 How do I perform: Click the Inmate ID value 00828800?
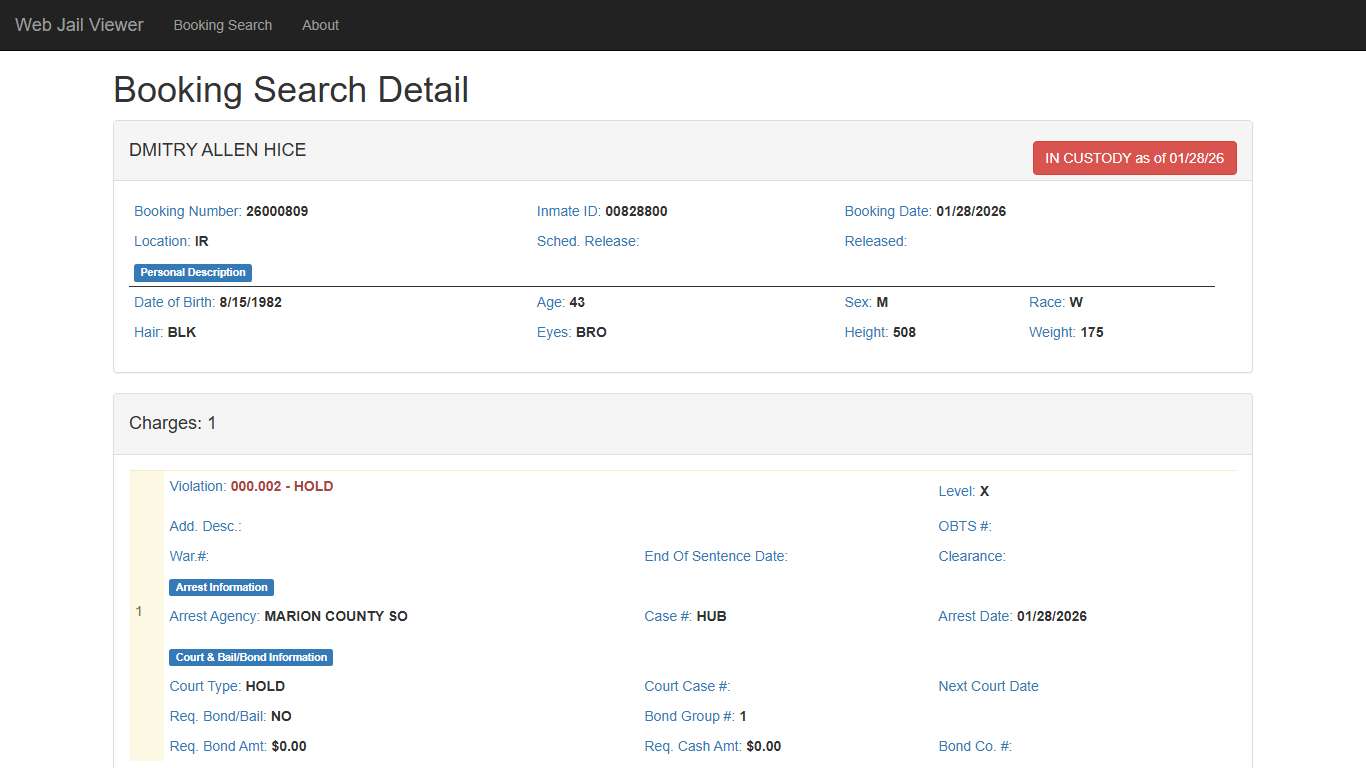click(636, 211)
